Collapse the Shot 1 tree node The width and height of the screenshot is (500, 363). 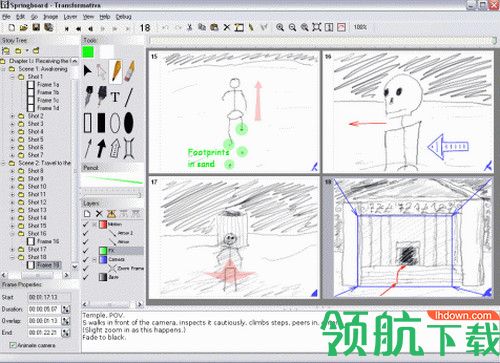pos(12,77)
